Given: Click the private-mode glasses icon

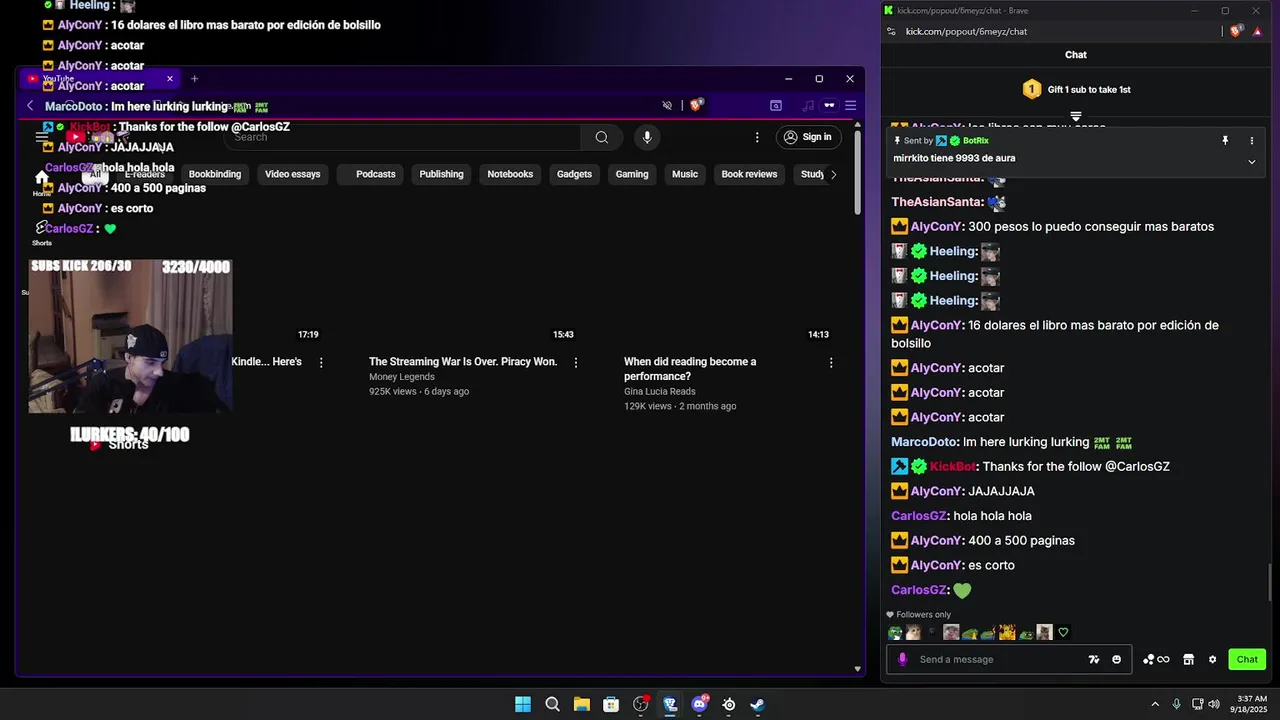Looking at the screenshot, I should click(829, 105).
